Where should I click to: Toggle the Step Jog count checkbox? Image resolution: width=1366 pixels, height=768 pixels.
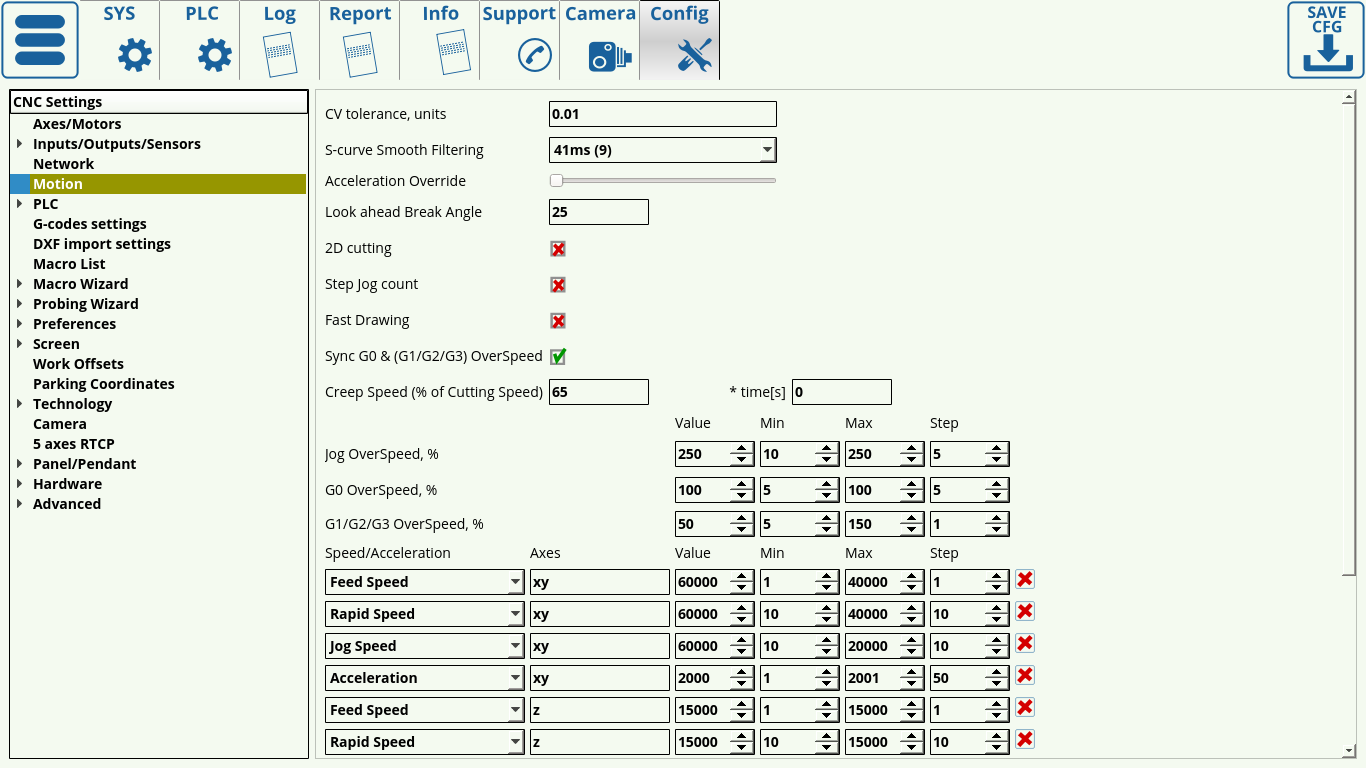[x=558, y=285]
